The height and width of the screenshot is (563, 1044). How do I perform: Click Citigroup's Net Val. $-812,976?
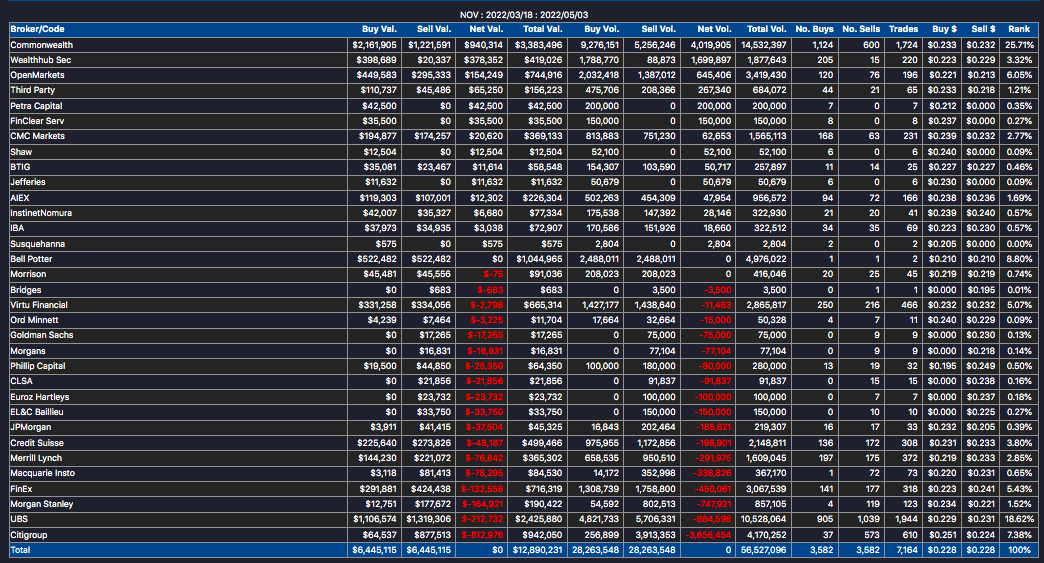[482, 534]
